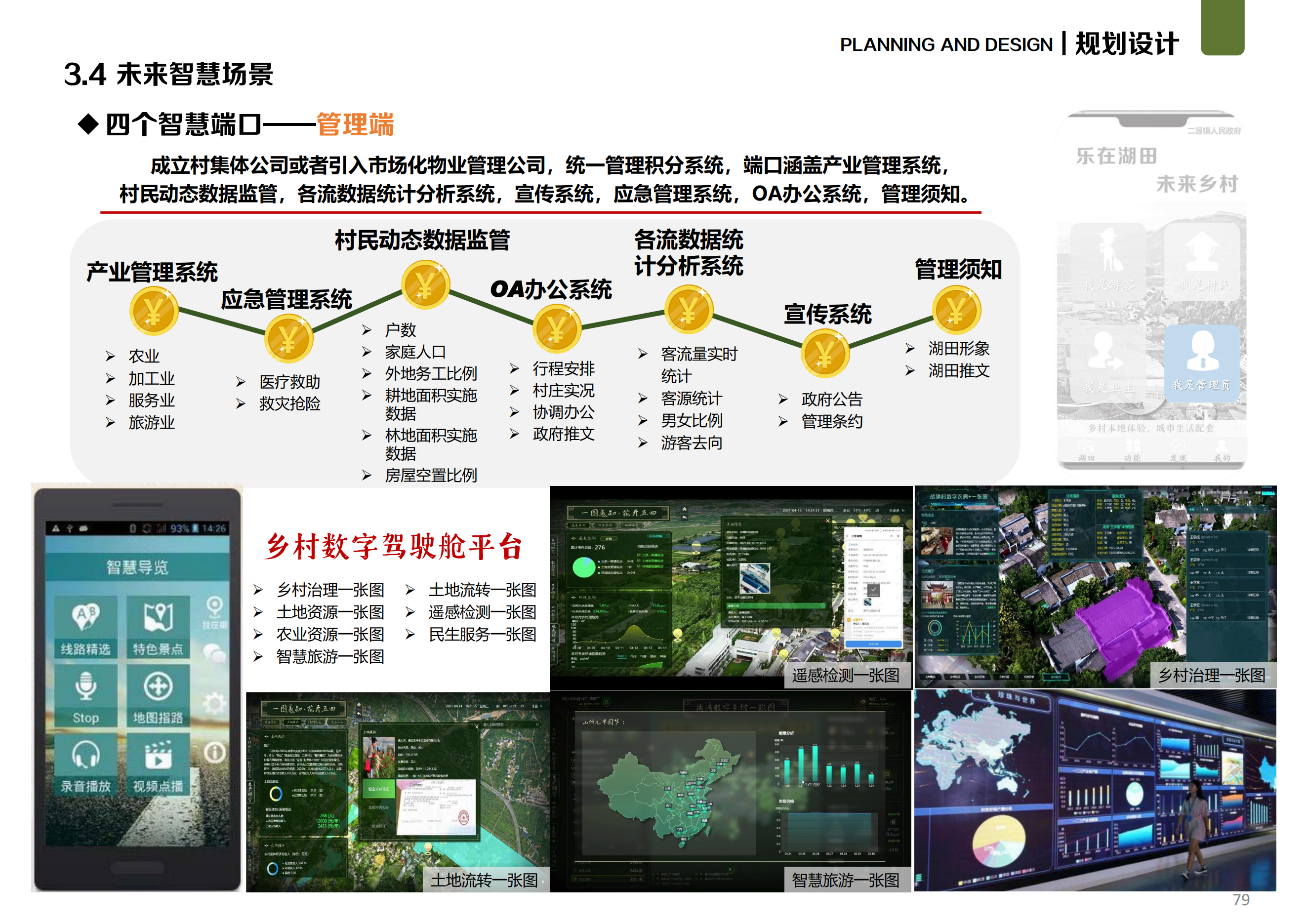Tap the Stop microphone icon

85,686
